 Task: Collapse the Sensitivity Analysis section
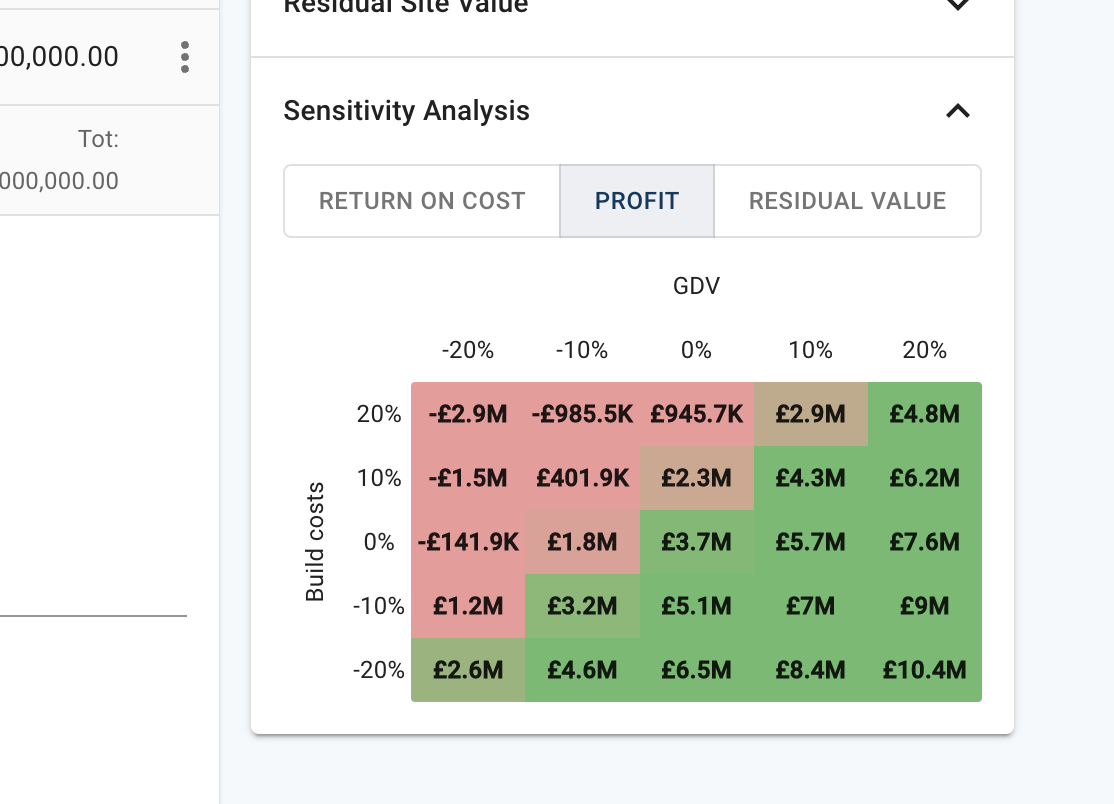(x=957, y=111)
